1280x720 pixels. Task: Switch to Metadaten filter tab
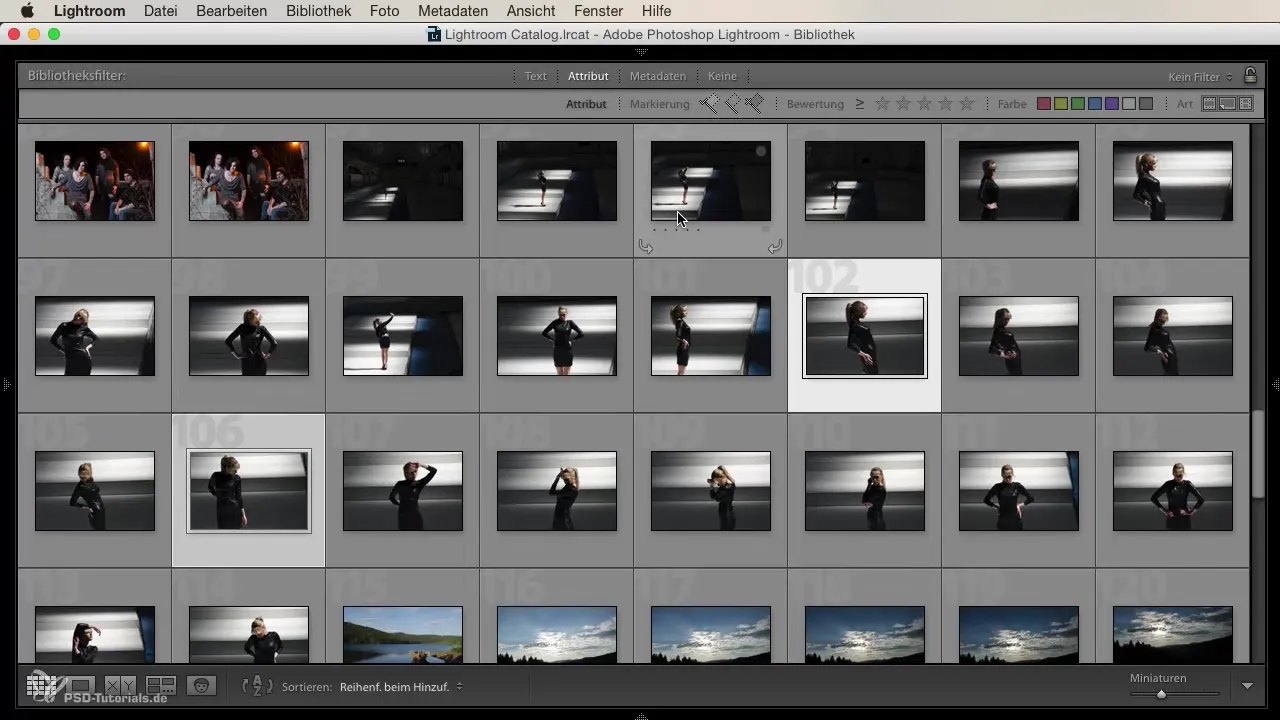pyautogui.click(x=657, y=76)
